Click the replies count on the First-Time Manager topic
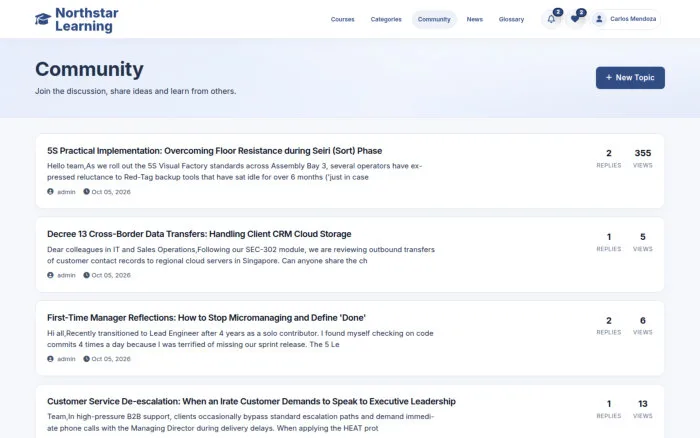The width and height of the screenshot is (700, 438). [x=609, y=320]
